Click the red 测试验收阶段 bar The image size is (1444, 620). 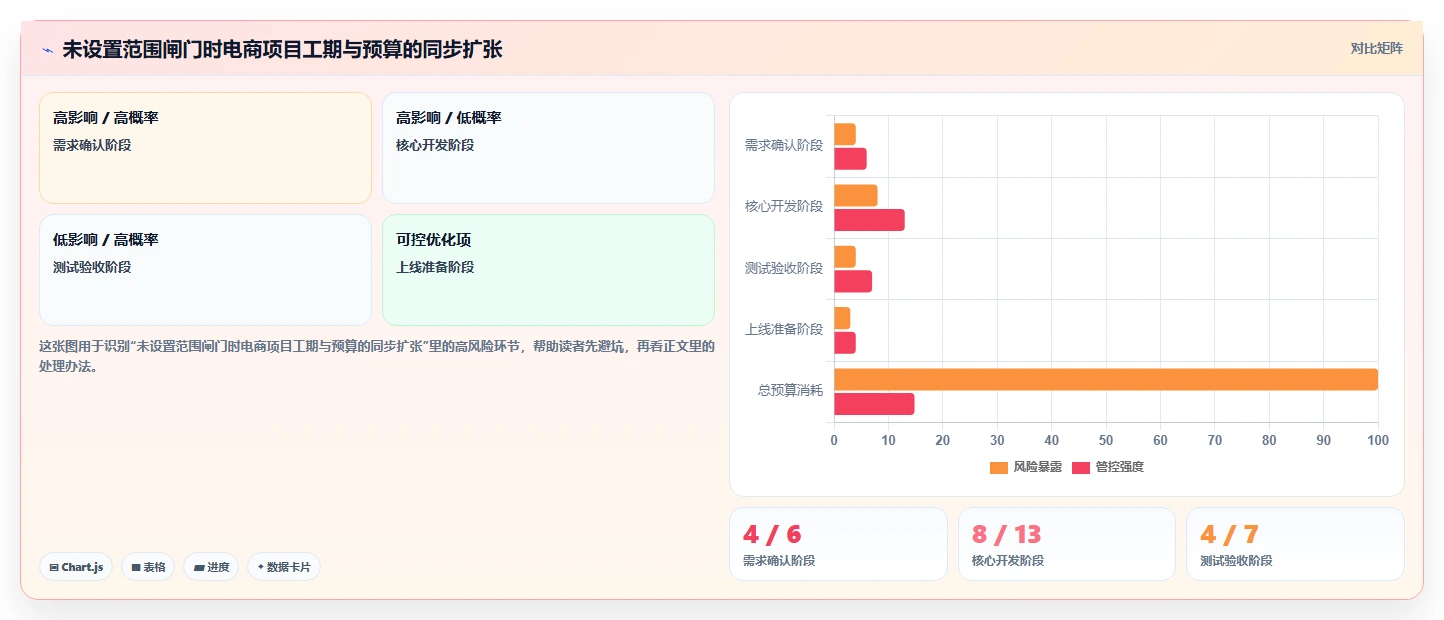click(x=853, y=281)
